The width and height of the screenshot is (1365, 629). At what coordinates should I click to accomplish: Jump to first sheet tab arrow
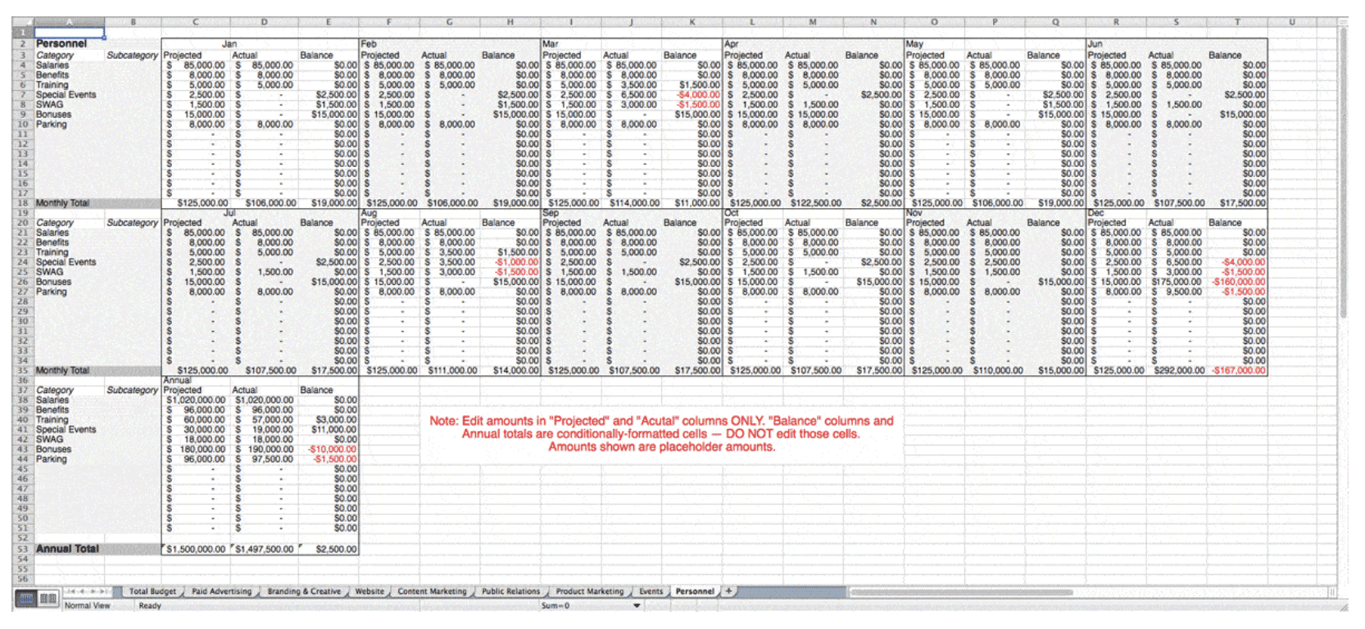pyautogui.click(x=69, y=592)
